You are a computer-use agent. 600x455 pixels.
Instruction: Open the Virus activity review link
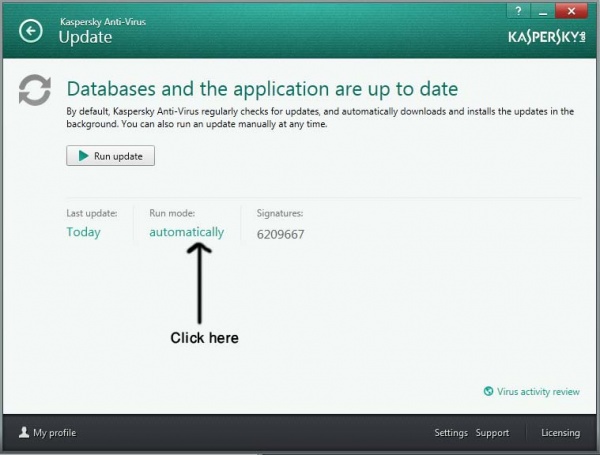pos(538,391)
